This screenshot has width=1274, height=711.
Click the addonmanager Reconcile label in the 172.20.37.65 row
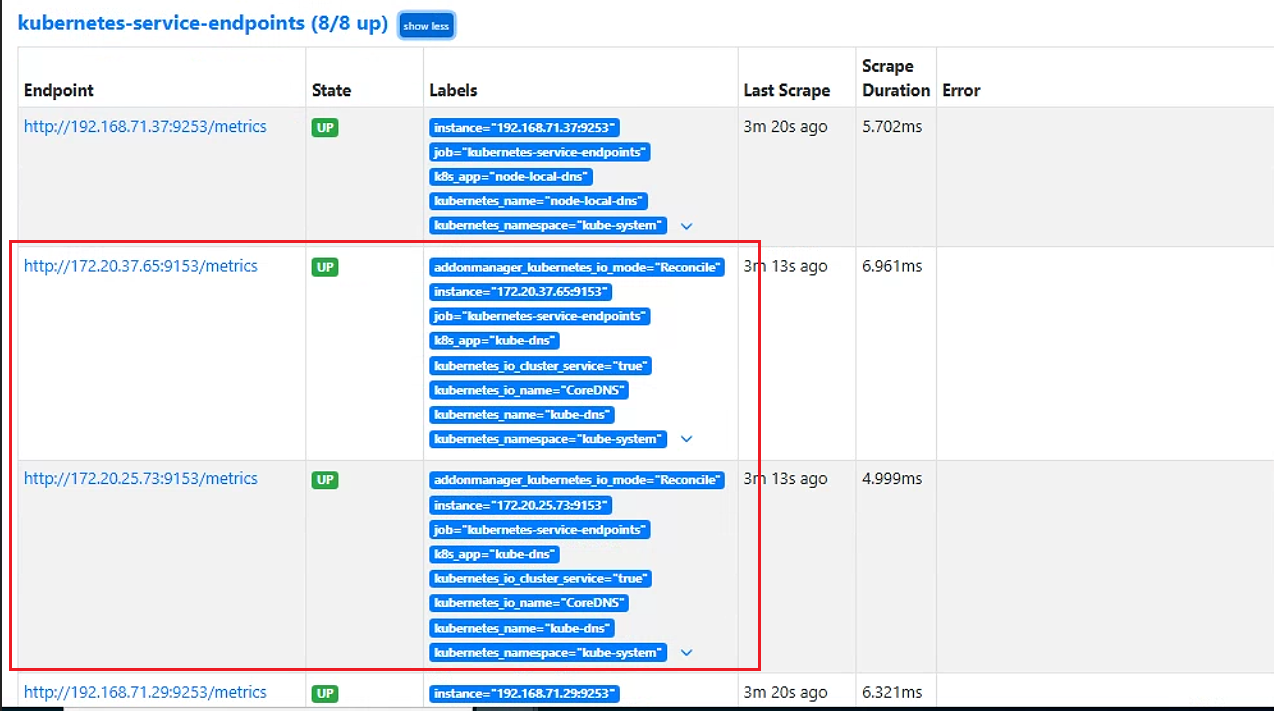(577, 267)
